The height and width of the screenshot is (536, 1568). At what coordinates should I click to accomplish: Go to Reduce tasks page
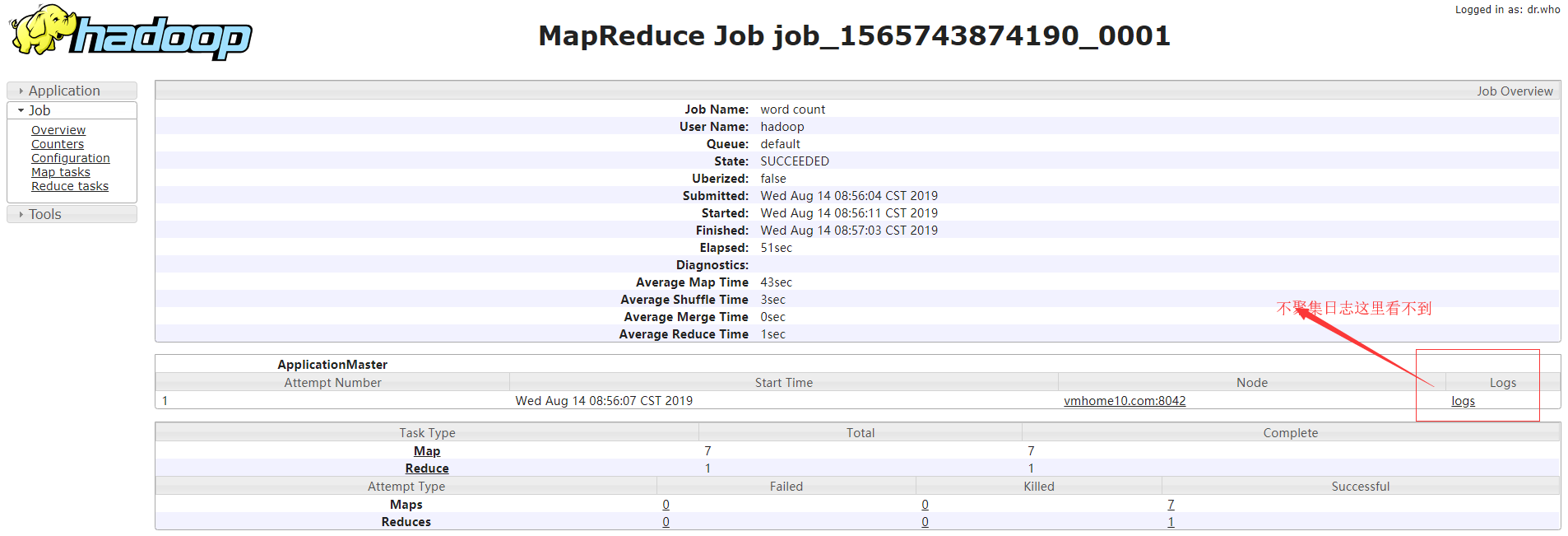70,186
